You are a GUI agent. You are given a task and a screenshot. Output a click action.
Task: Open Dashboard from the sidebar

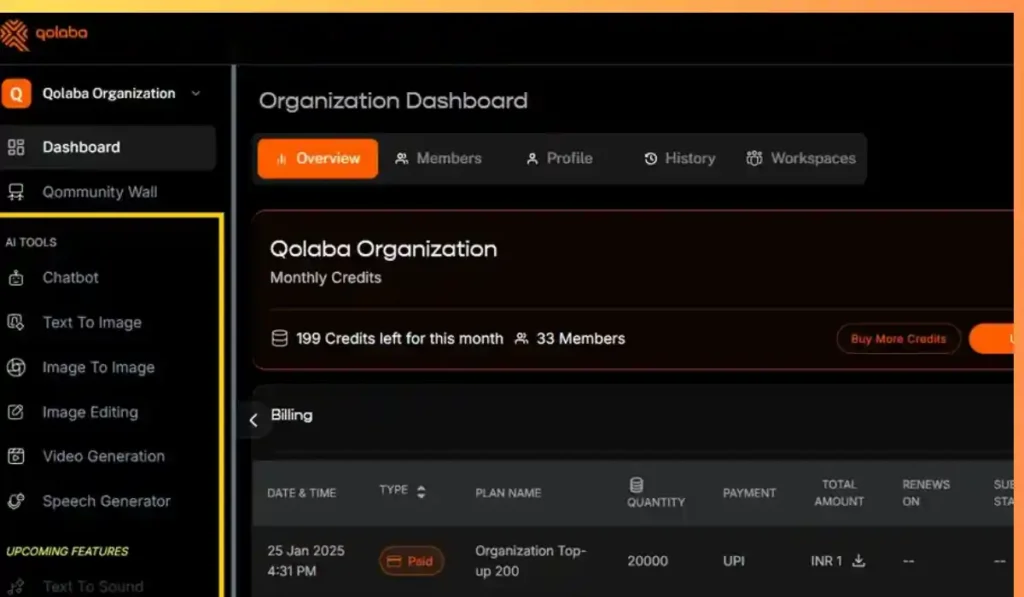coord(108,148)
